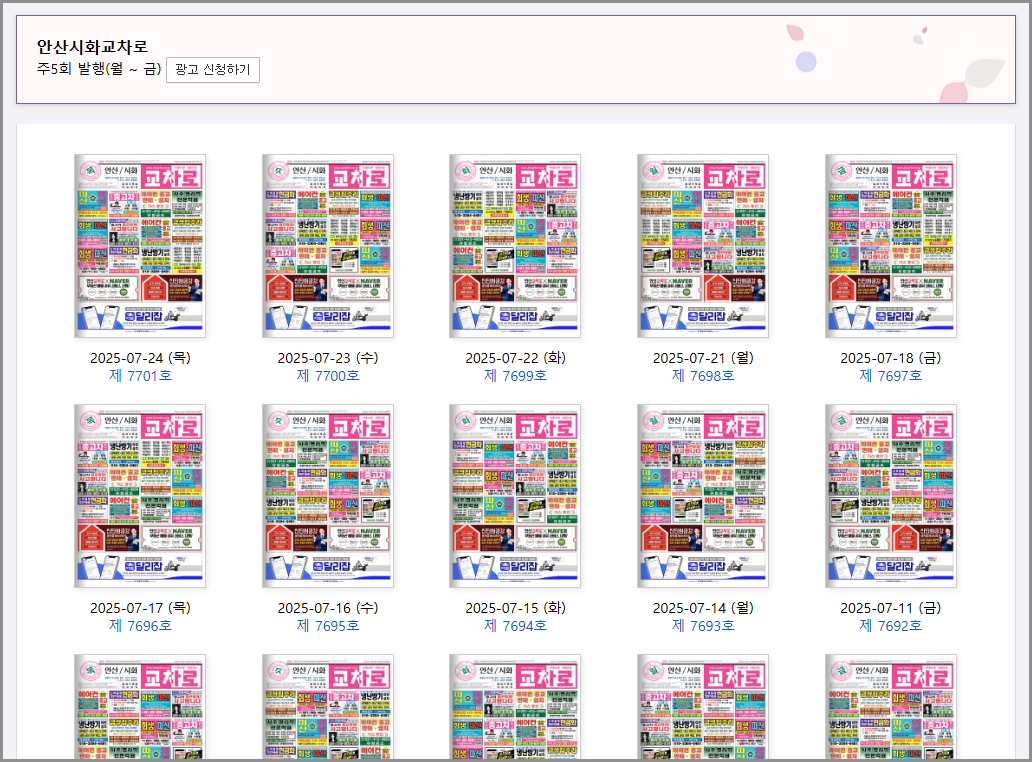Image resolution: width=1032 pixels, height=762 pixels.
Task: Open issue link 제 7698호
Action: click(x=703, y=376)
